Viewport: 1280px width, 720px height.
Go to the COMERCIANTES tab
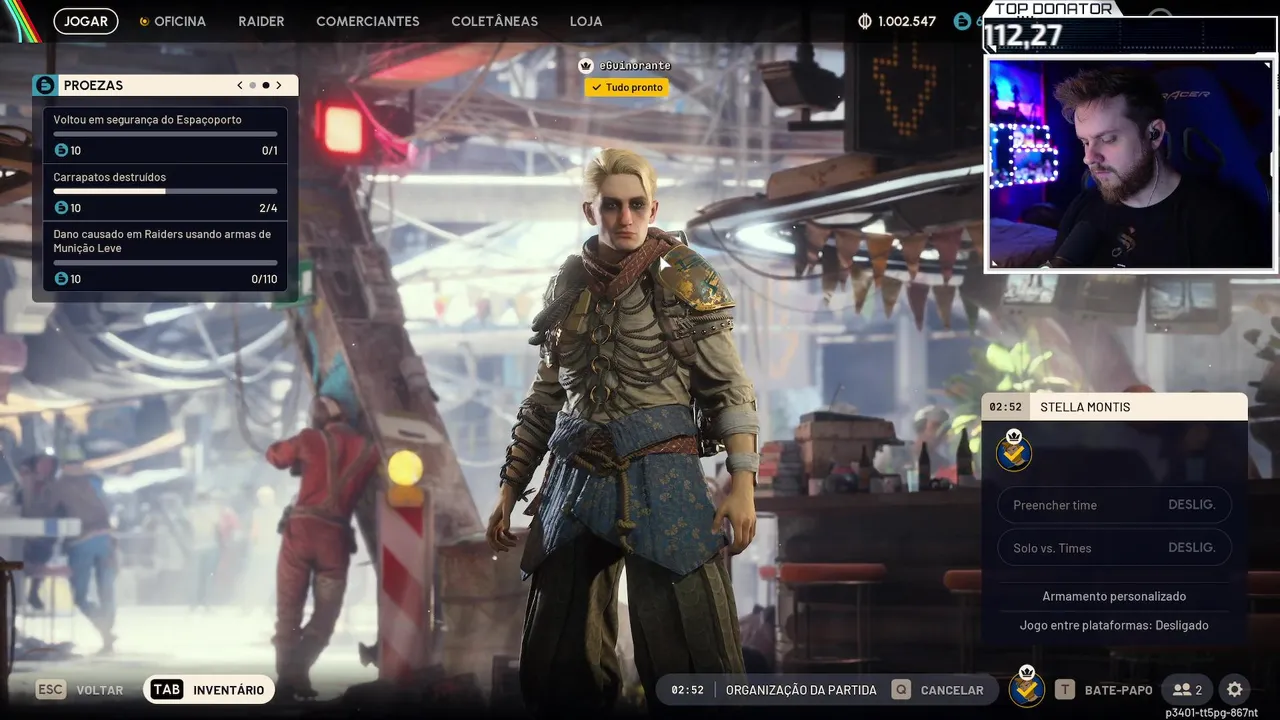click(x=368, y=21)
